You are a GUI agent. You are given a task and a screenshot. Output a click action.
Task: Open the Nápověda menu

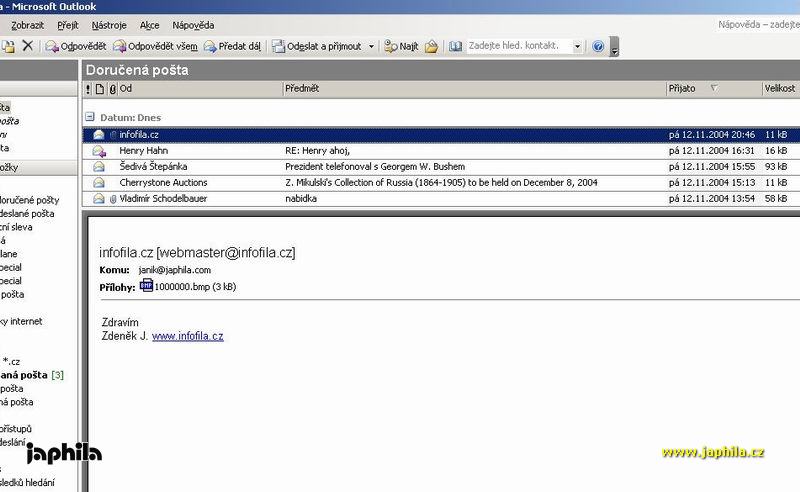coord(193,25)
